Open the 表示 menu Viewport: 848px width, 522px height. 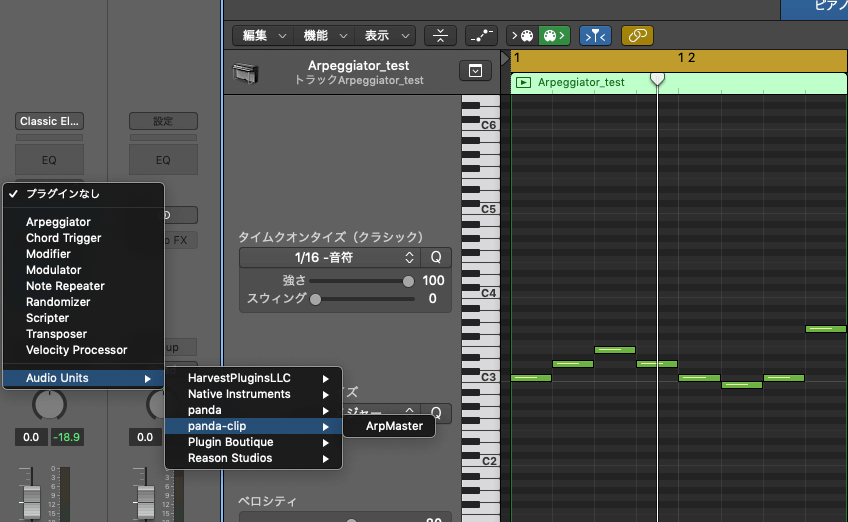pos(386,36)
